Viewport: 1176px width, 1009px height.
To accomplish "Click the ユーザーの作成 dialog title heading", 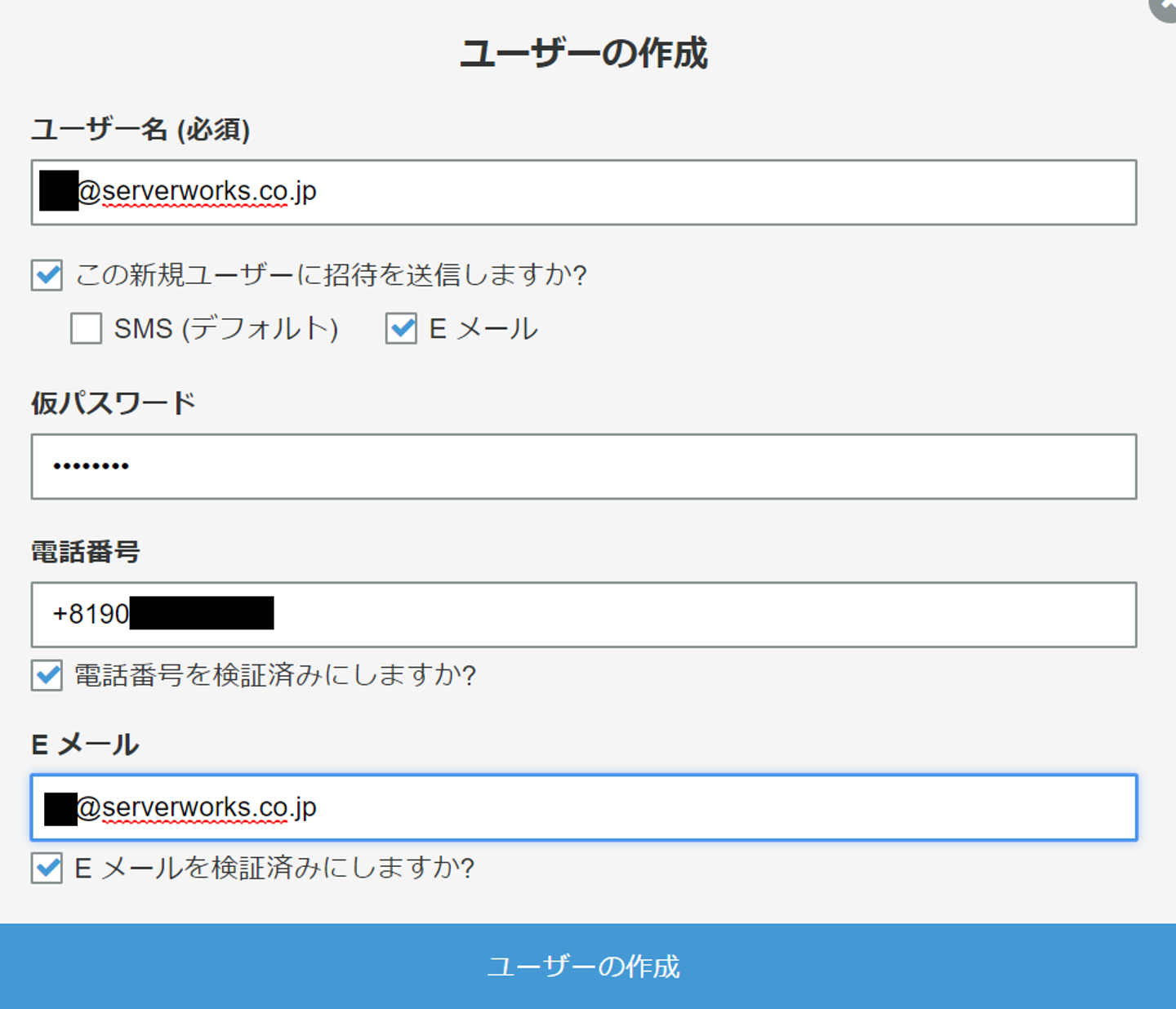I will point(583,54).
